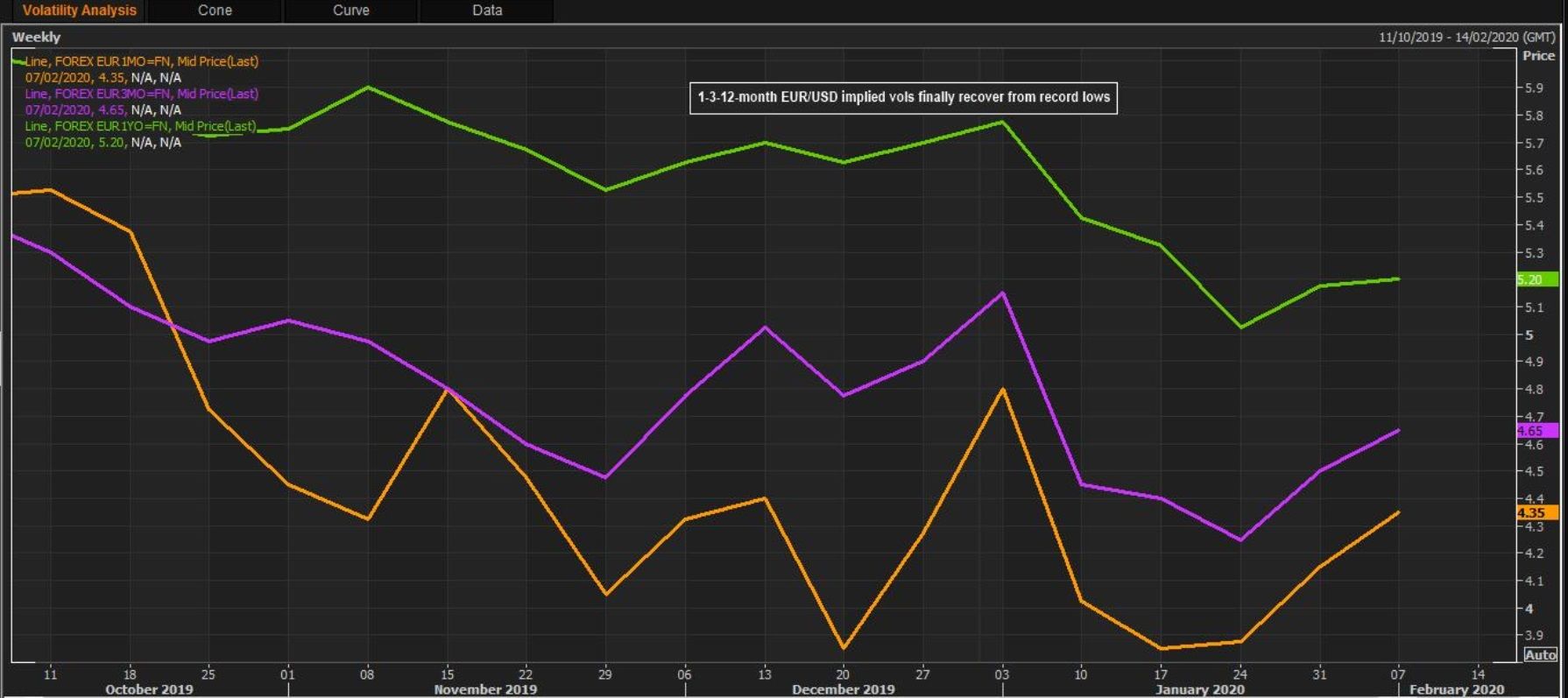This screenshot has height=698, width=1568.
Task: Click the 3.9 price axis tick
Action: click(x=1534, y=636)
